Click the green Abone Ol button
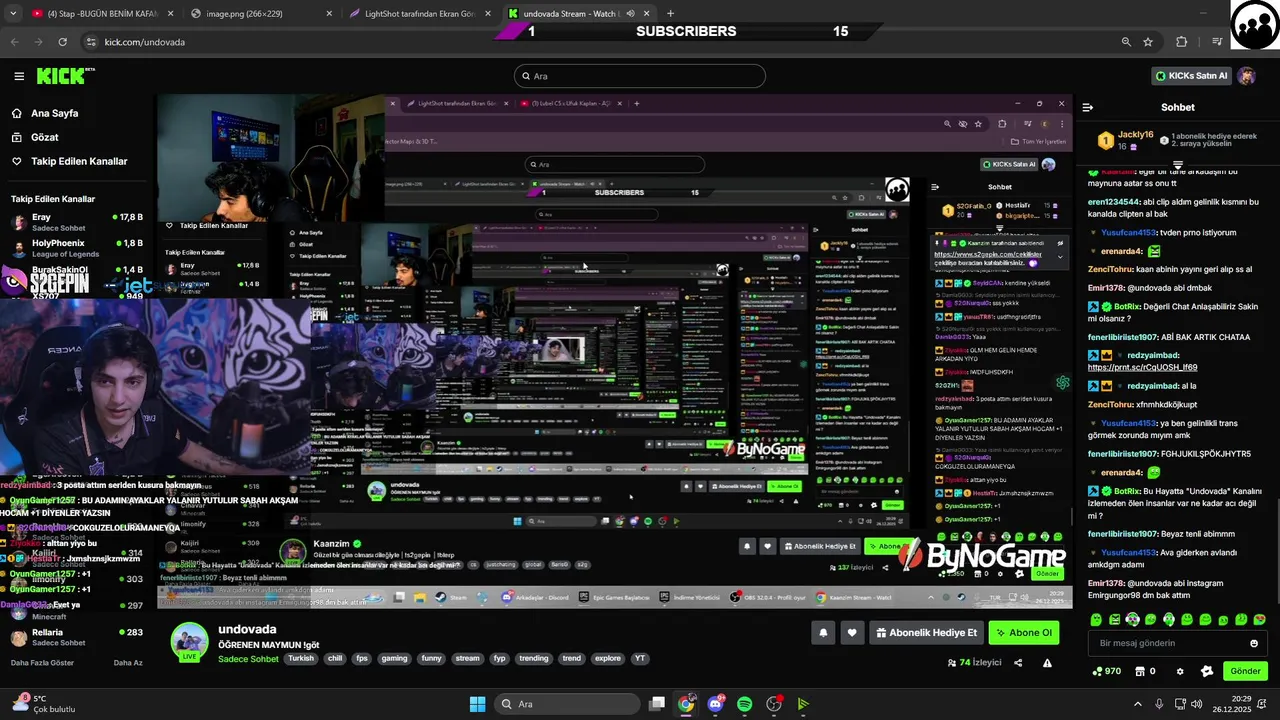 pos(1023,632)
